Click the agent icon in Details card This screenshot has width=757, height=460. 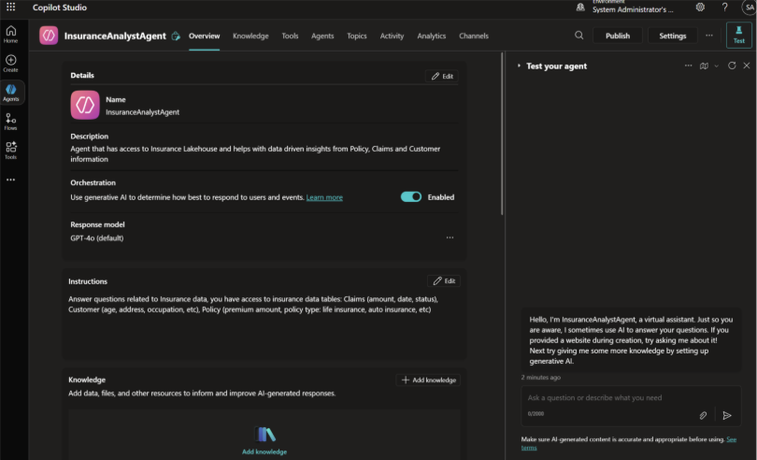point(85,105)
